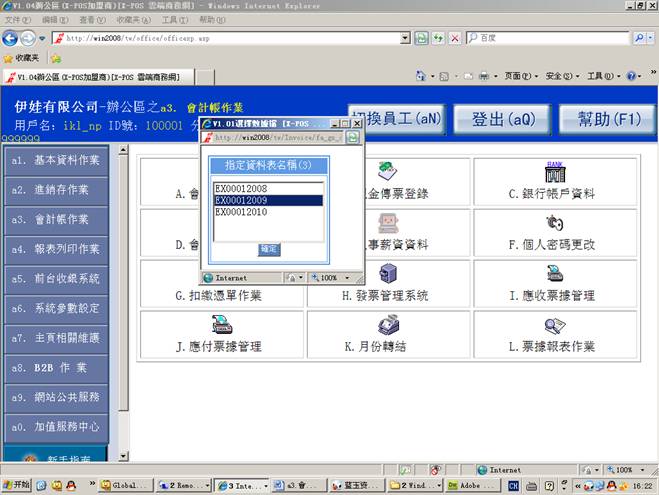659x495 pixels.
Task: Open the 工具(T) menu in menu bar
Action: tap(174, 19)
